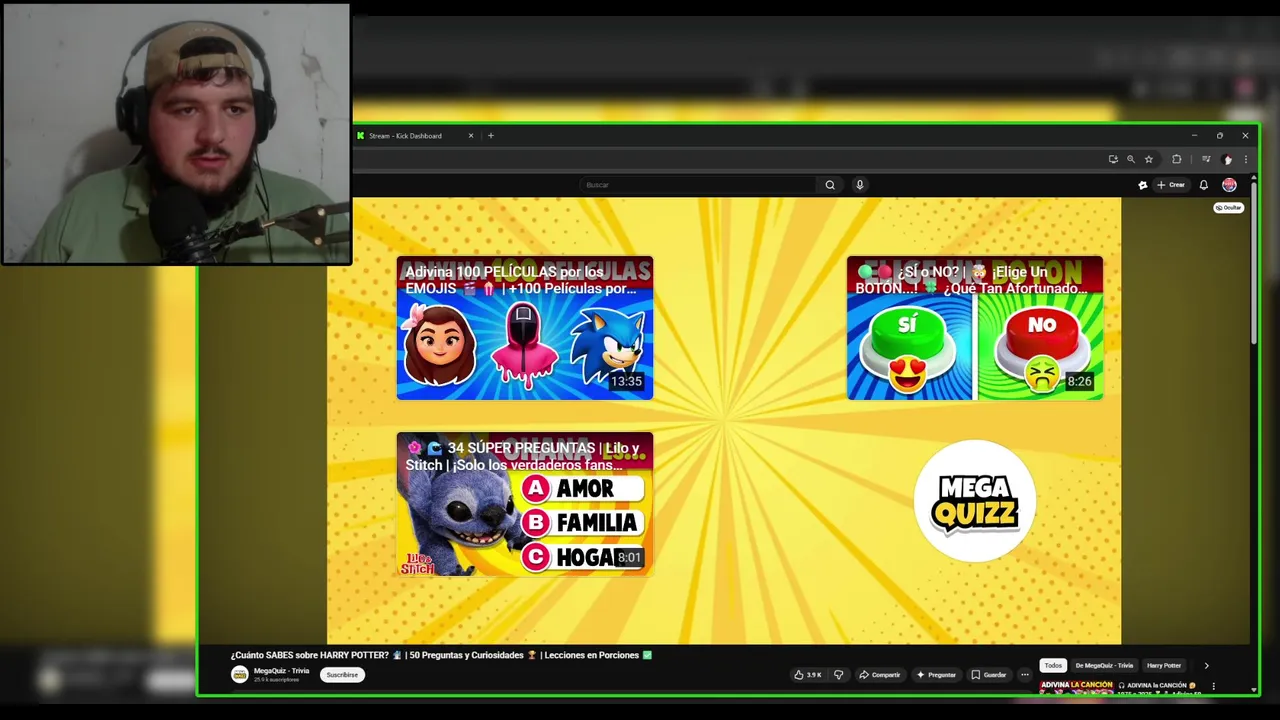The height and width of the screenshot is (720, 1280).
Task: Open YouTube notifications bell
Action: pos(1204,185)
